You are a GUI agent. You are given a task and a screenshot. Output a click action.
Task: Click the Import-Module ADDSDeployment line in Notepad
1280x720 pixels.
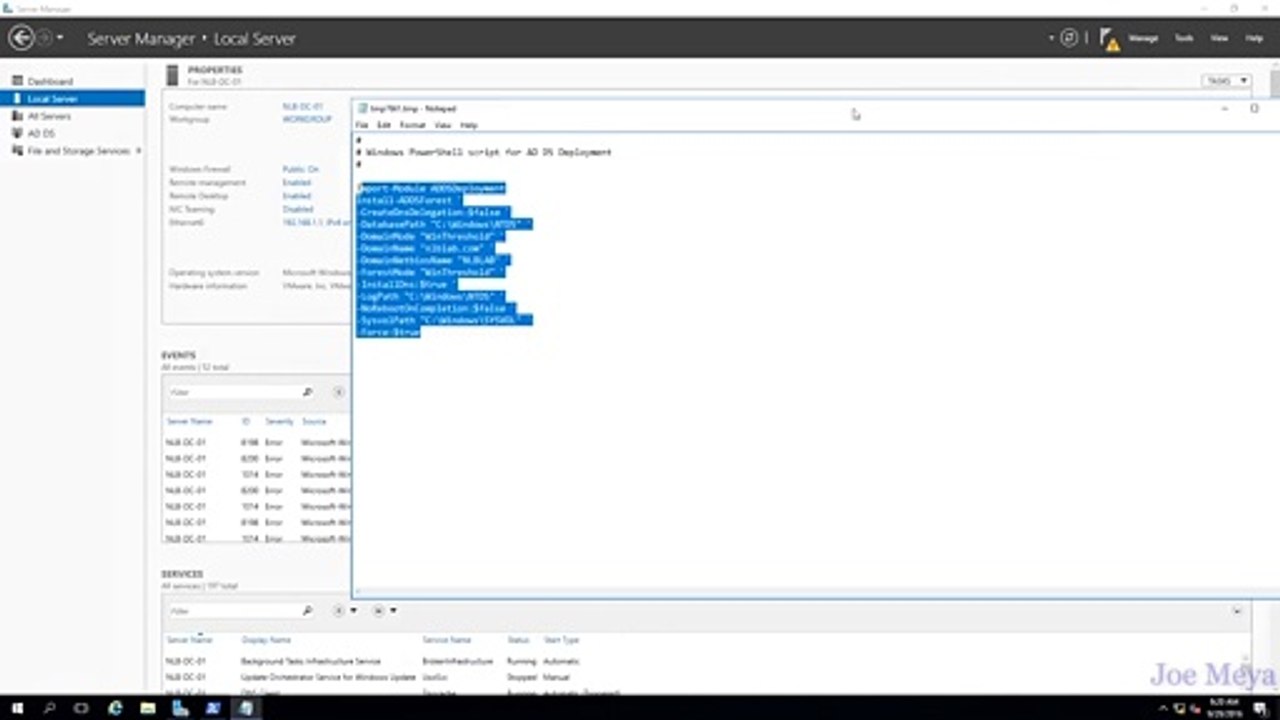(432, 188)
